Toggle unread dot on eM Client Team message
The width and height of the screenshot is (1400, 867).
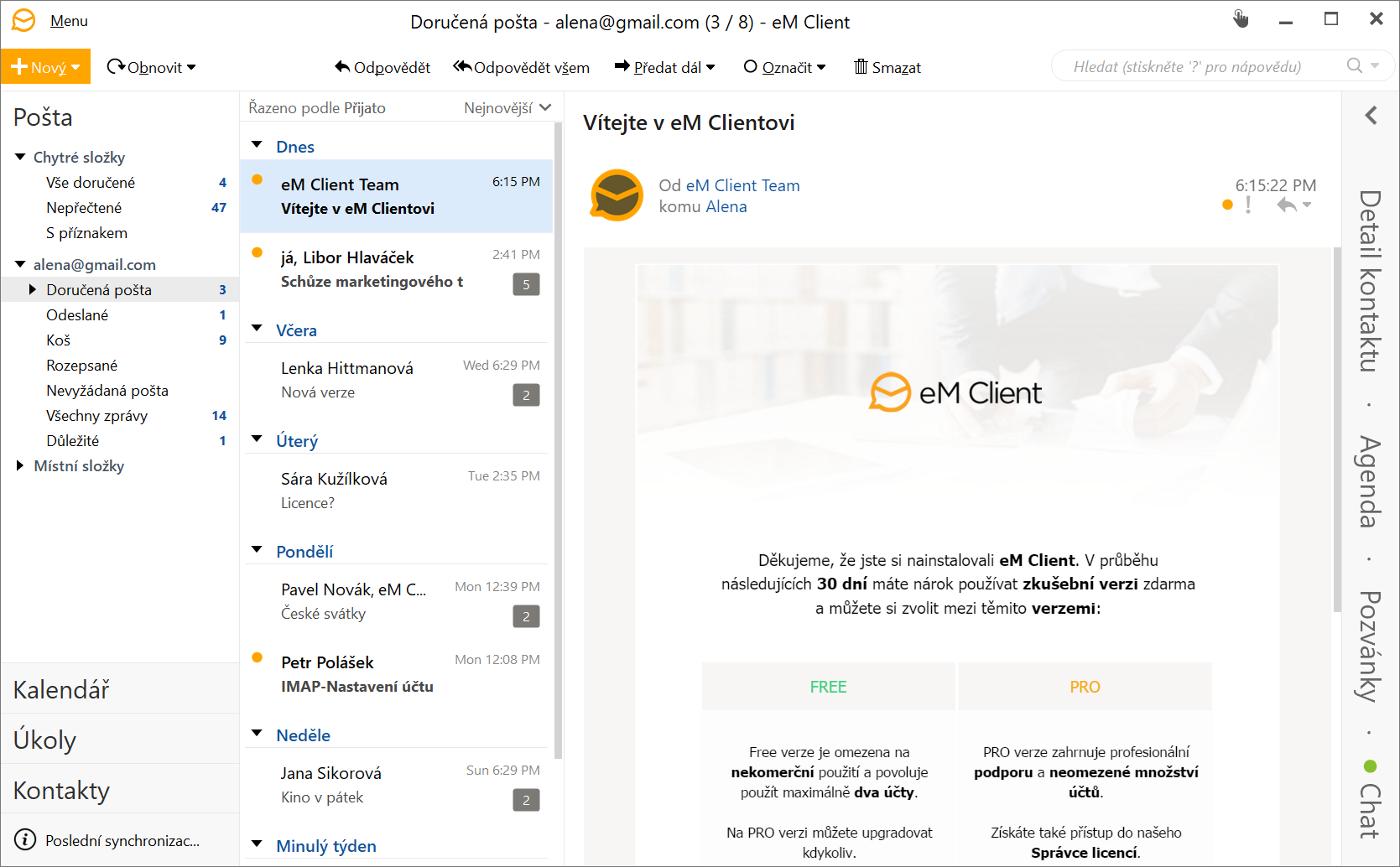pos(258,179)
